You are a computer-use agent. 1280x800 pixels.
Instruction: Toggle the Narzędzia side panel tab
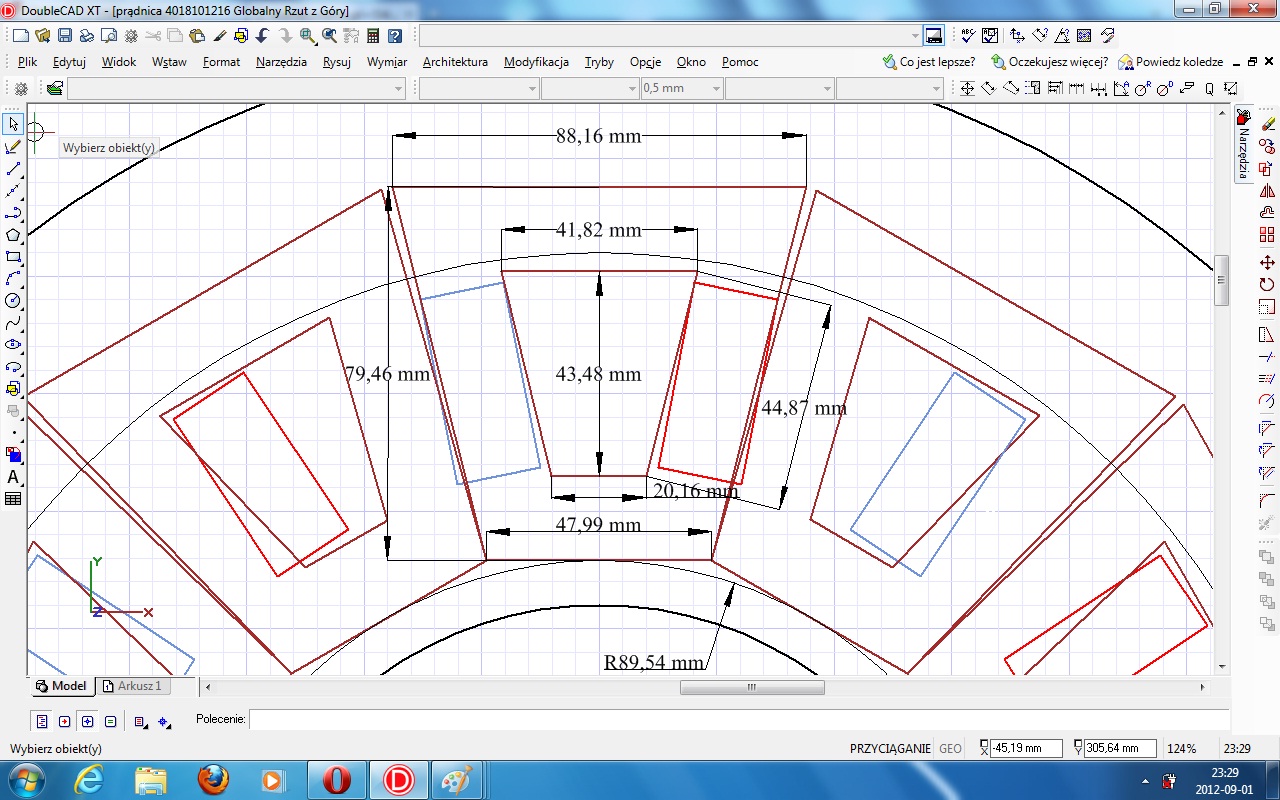(1243, 145)
